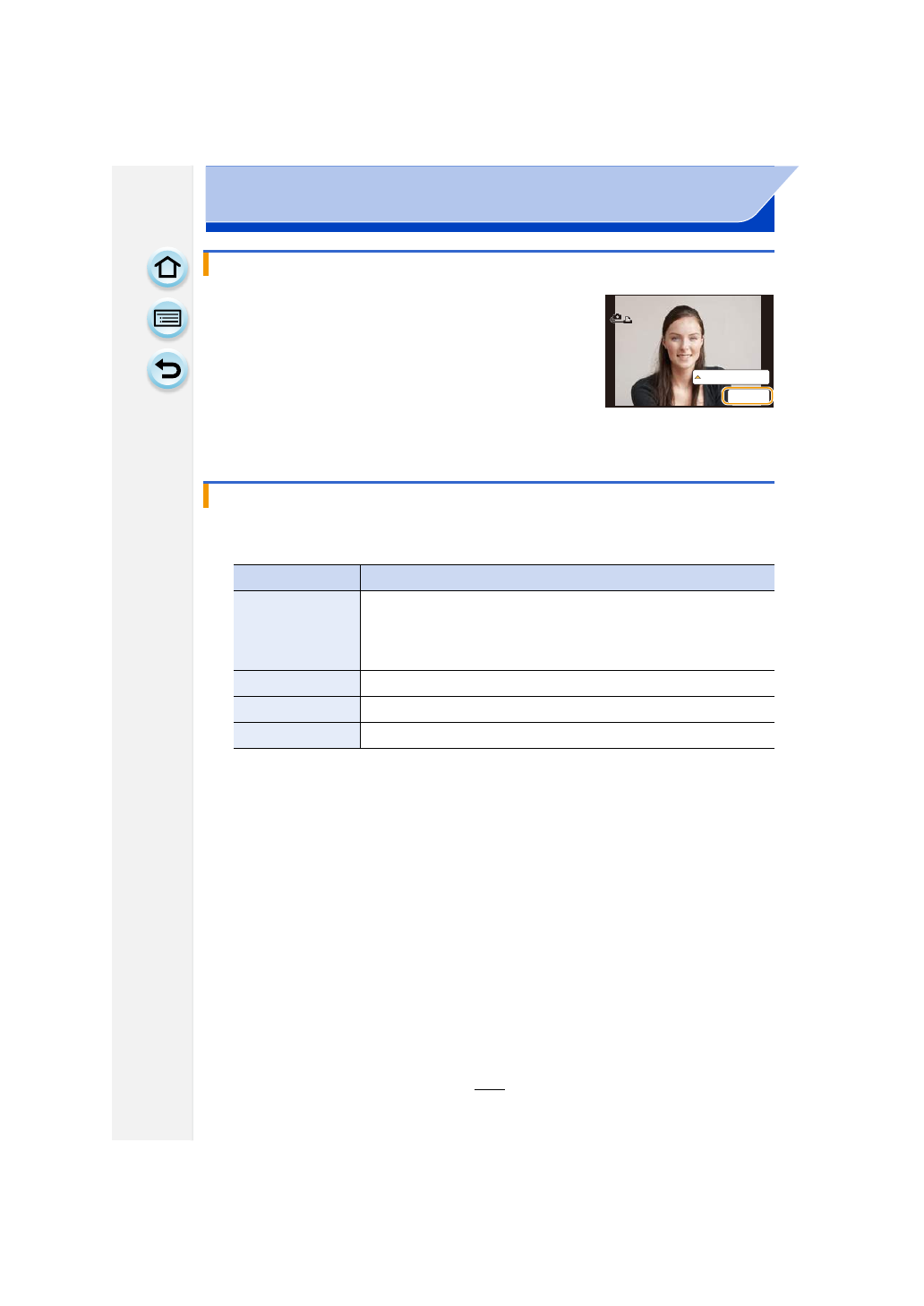Click the page number link at bottom
The image size is (924, 1306).
click(x=490, y=1083)
